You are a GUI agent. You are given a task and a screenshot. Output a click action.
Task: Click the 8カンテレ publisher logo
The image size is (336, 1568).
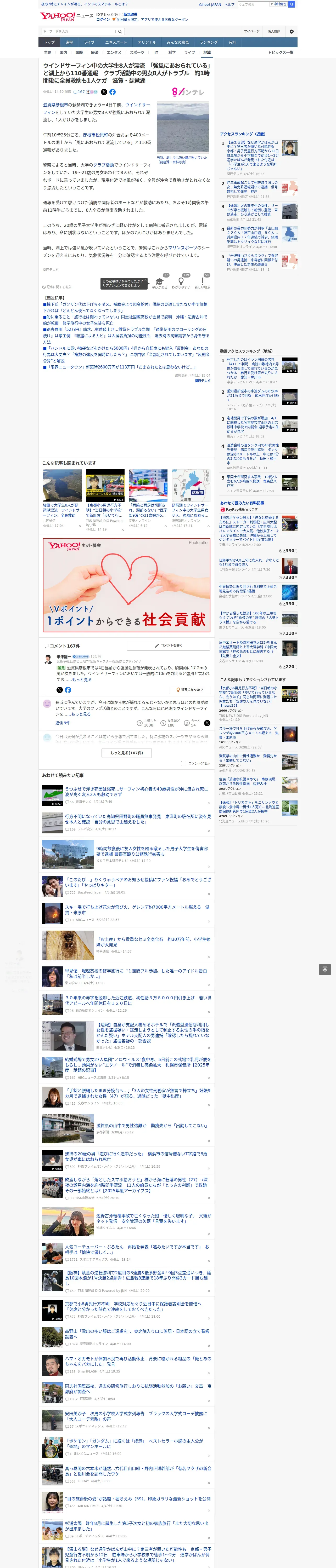188,92
